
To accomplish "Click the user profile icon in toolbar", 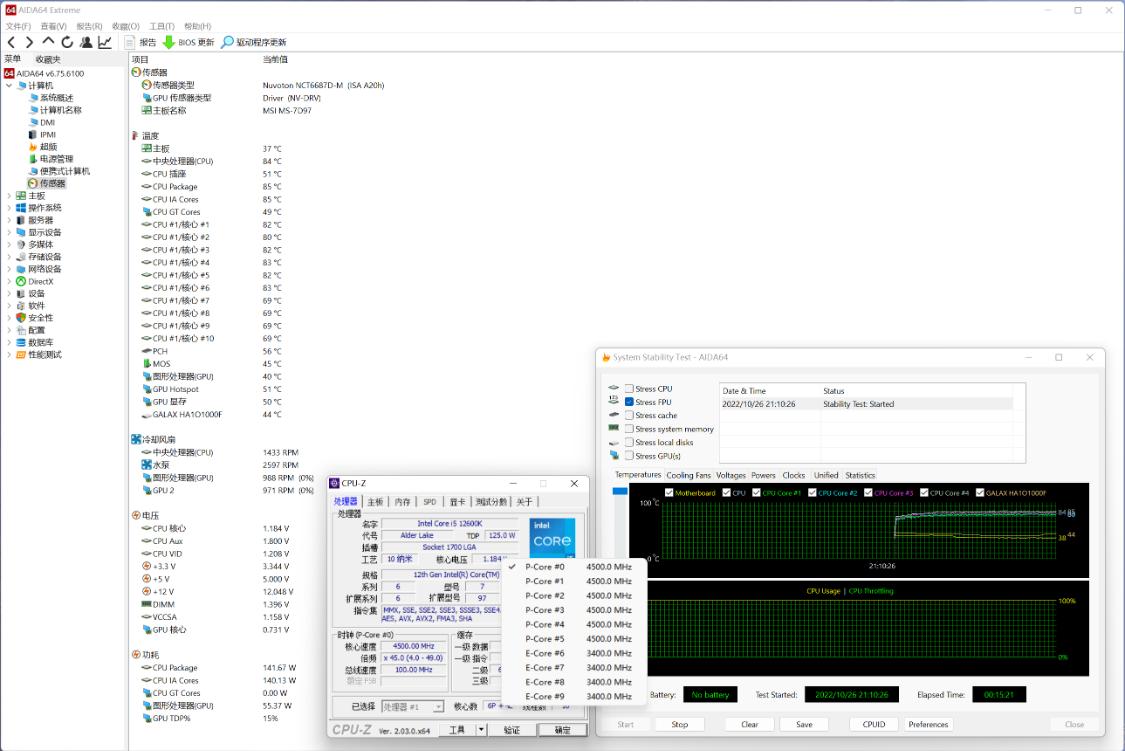I will tap(86, 42).
